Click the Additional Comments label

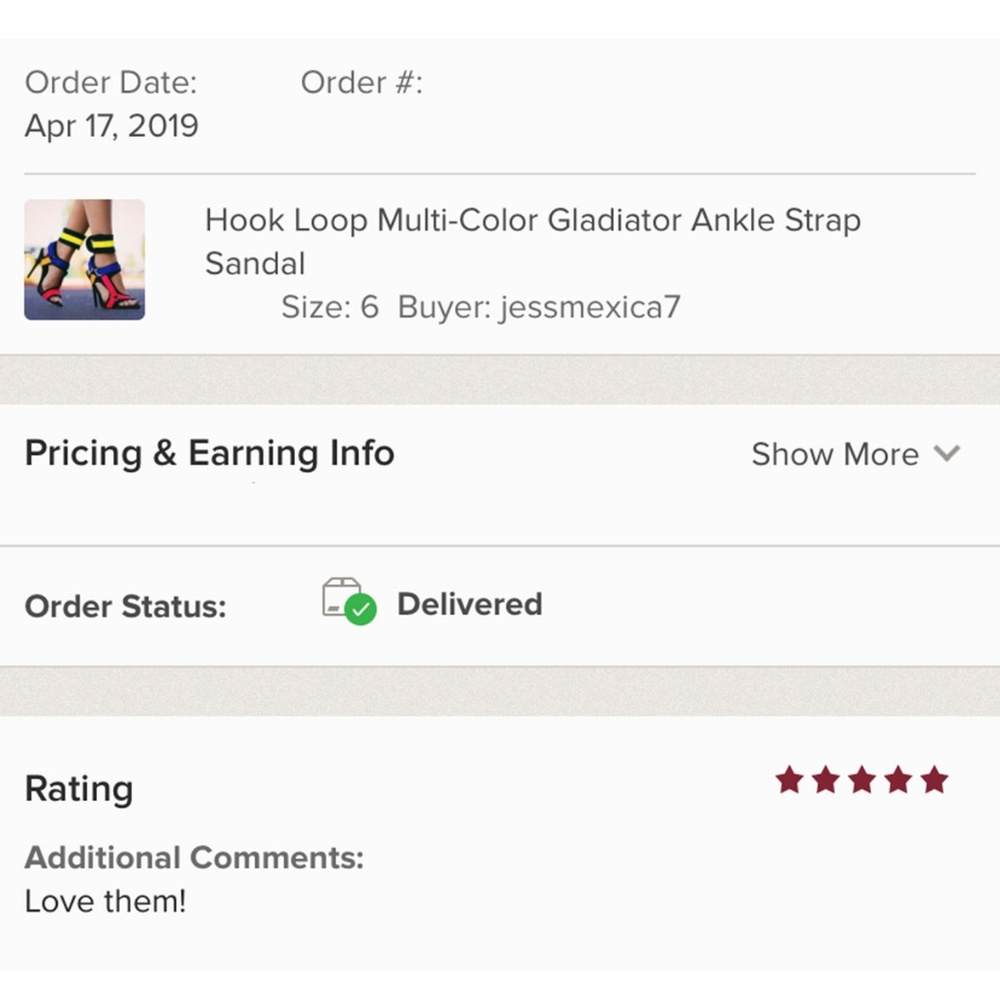point(194,857)
